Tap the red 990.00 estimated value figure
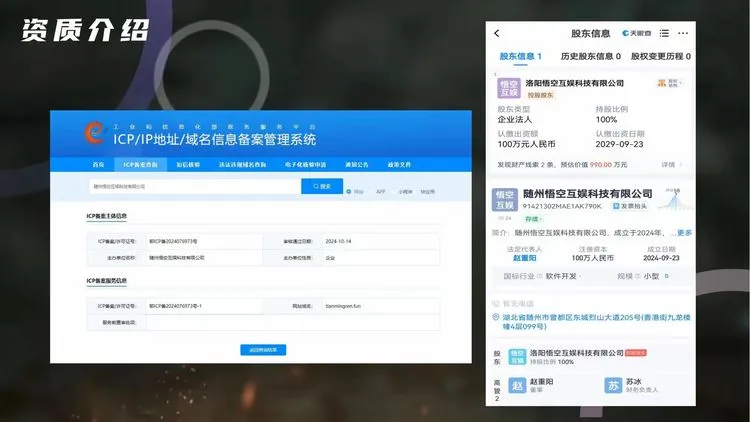 coord(601,165)
